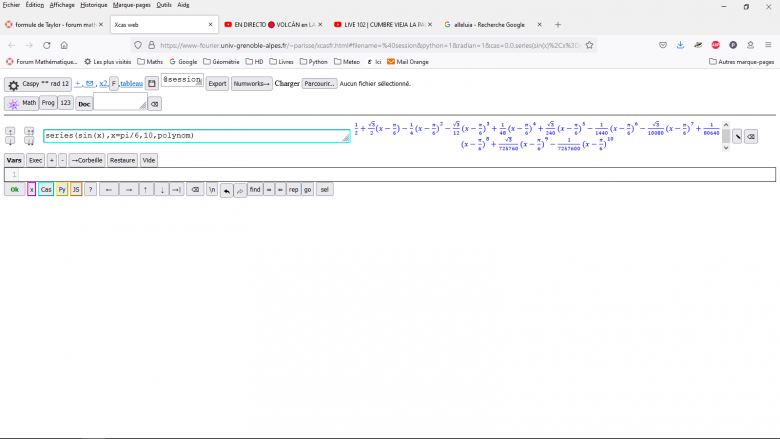
Task: Click the down arrow key in editor toolbar
Action: coord(162,190)
